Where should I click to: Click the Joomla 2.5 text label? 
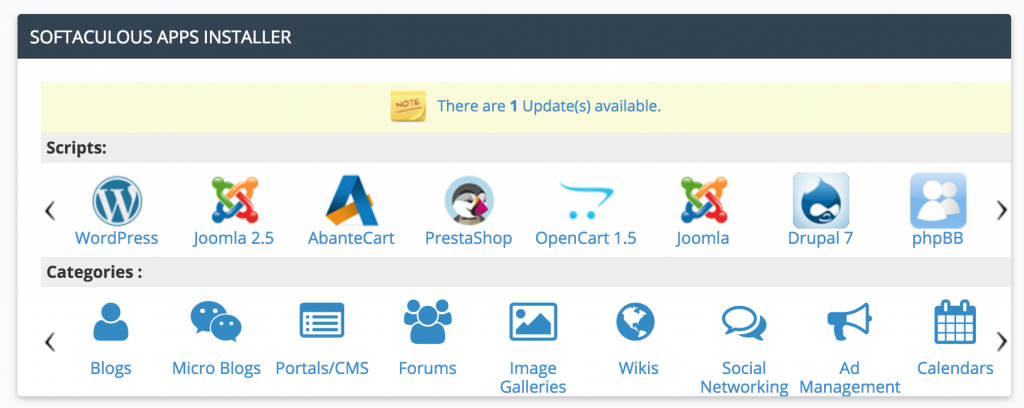point(234,238)
